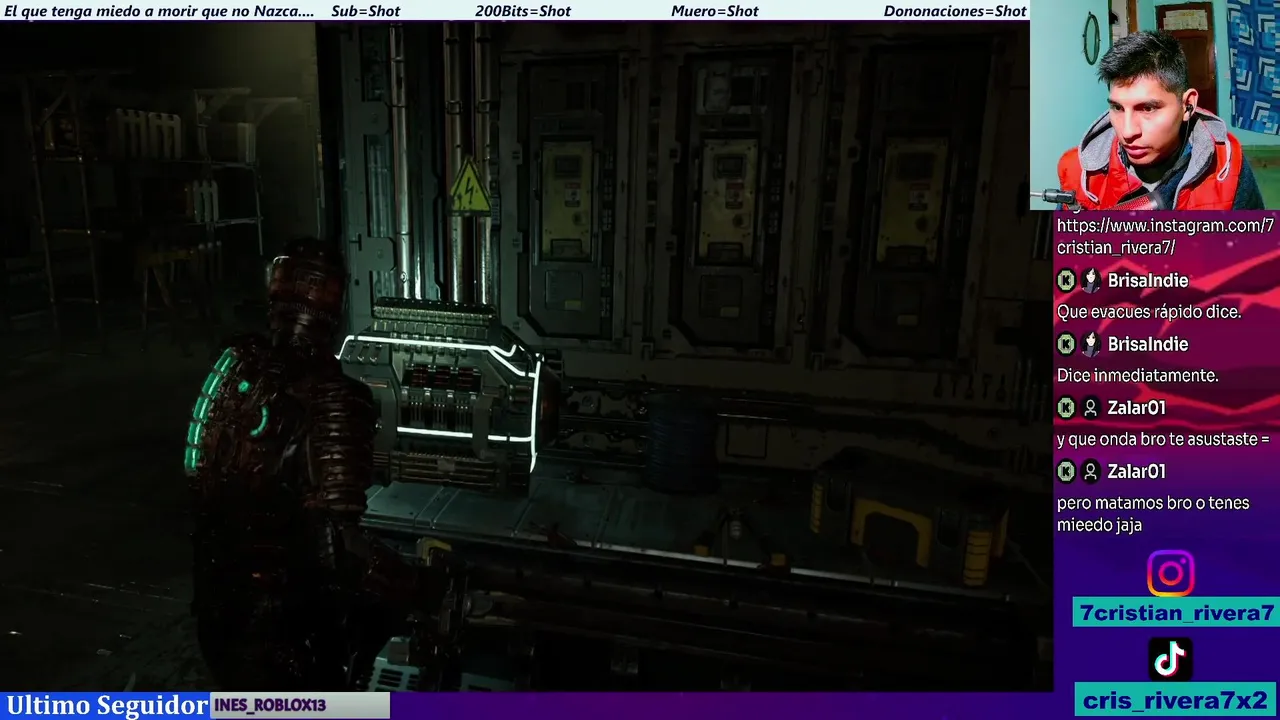Click 'Sub=Shot' text in top banner
The width and height of the screenshot is (1280, 720).
tap(365, 11)
